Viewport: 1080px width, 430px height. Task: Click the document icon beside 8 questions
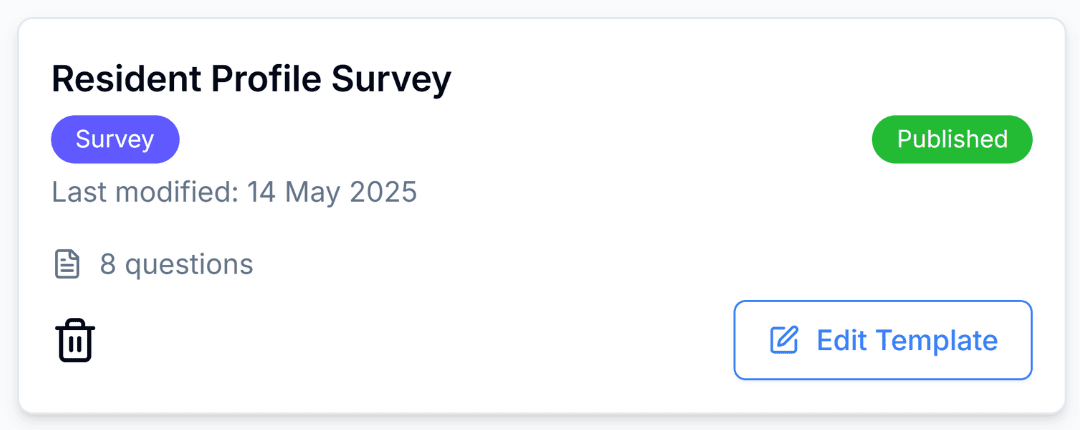(66, 265)
